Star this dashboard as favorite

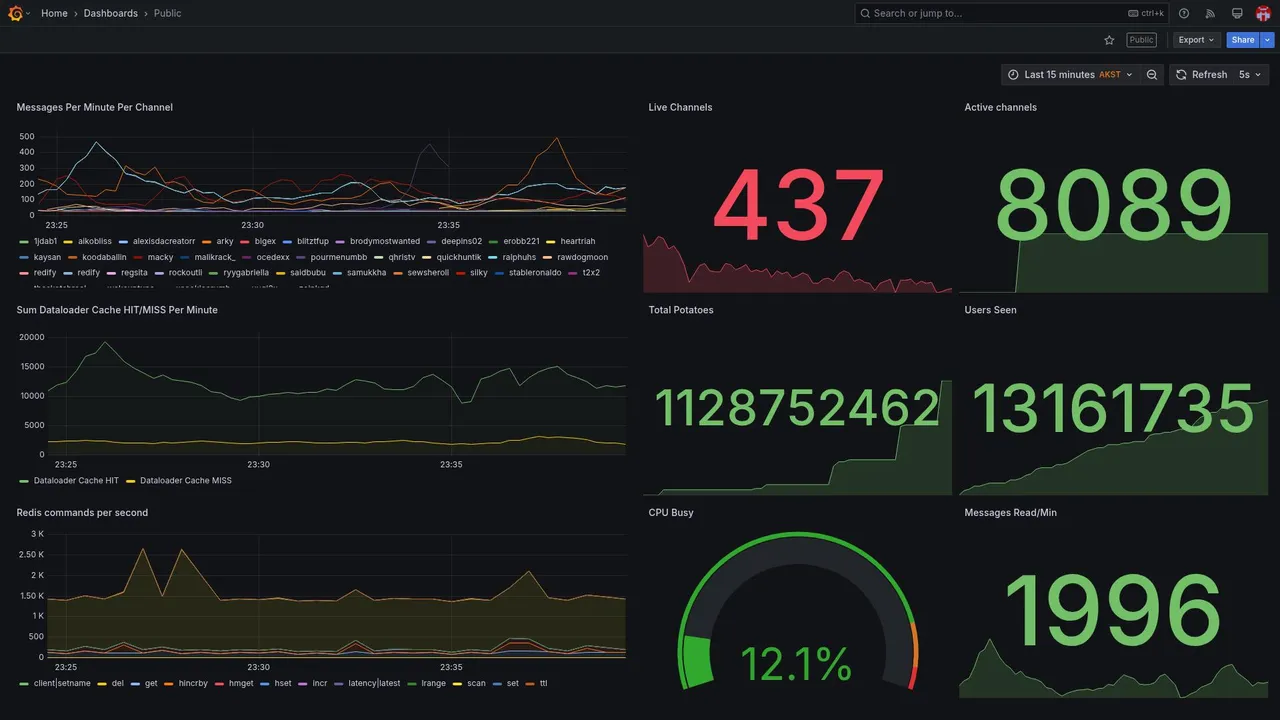point(1109,40)
